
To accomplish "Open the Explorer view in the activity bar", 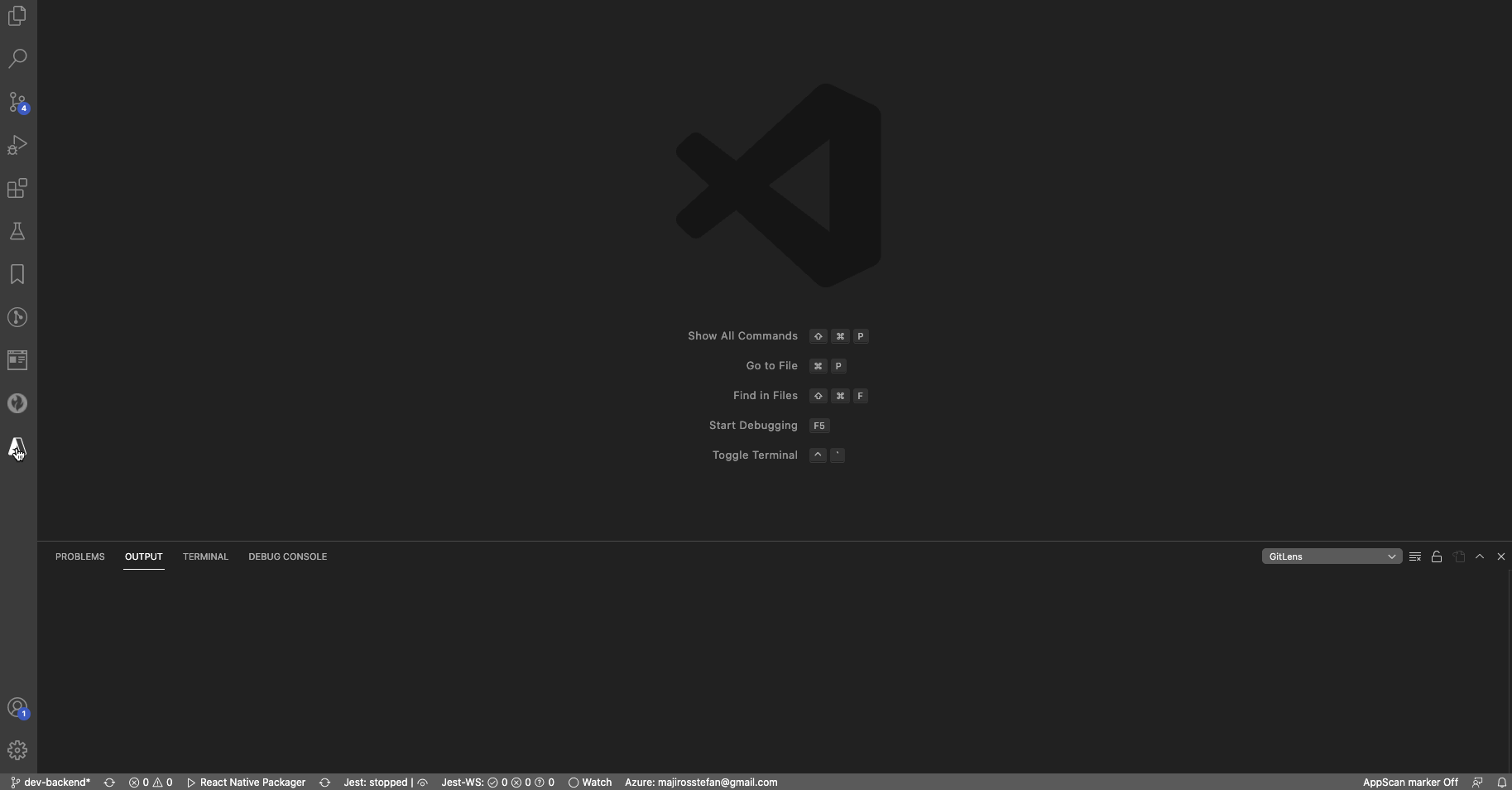I will [17, 16].
